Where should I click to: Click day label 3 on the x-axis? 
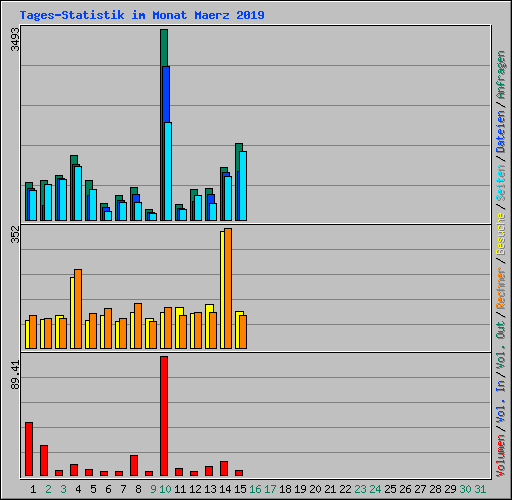click(63, 489)
